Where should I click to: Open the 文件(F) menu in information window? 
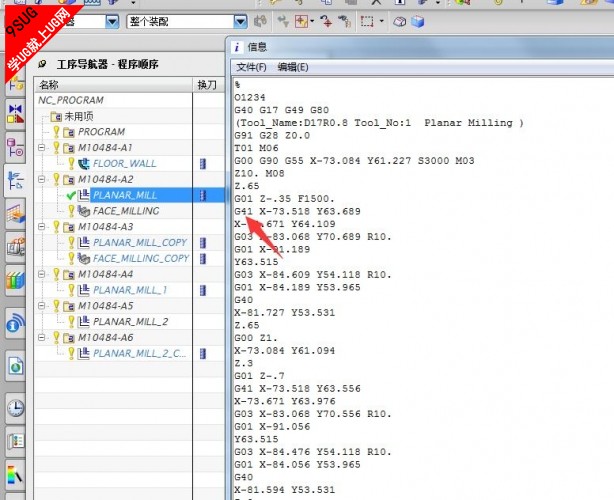coord(251,67)
